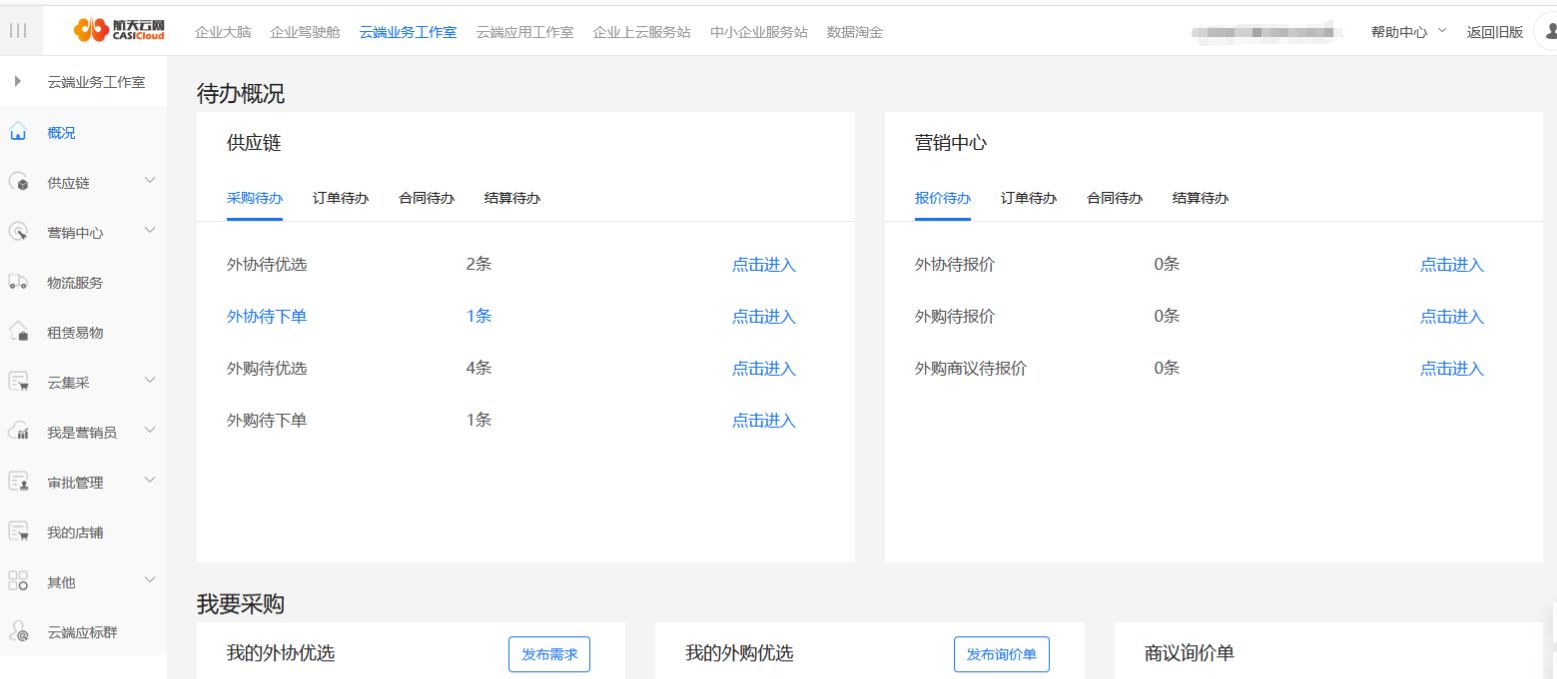Switch to 订单待办 tab under 供应链
The width and height of the screenshot is (1557, 679).
pyautogui.click(x=340, y=198)
